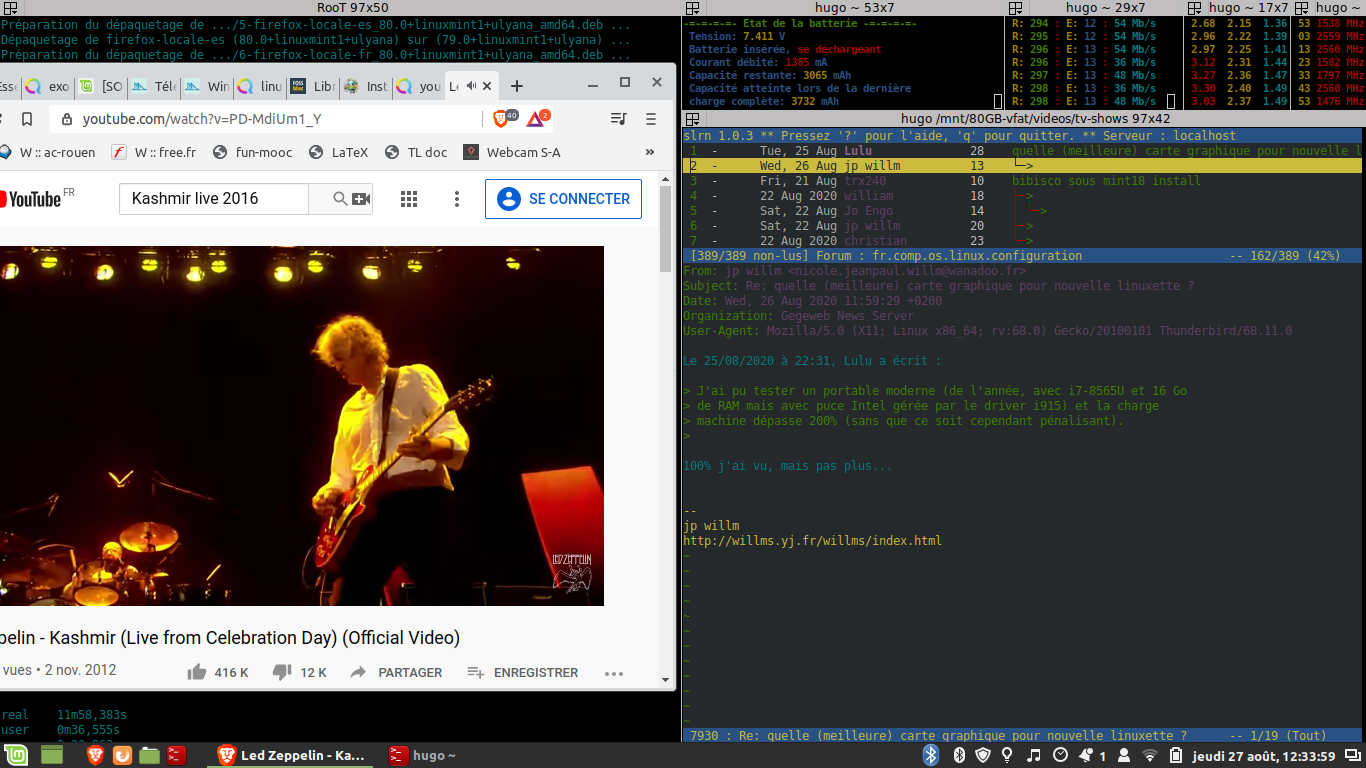Click the Kashmir video player

pos(300,426)
